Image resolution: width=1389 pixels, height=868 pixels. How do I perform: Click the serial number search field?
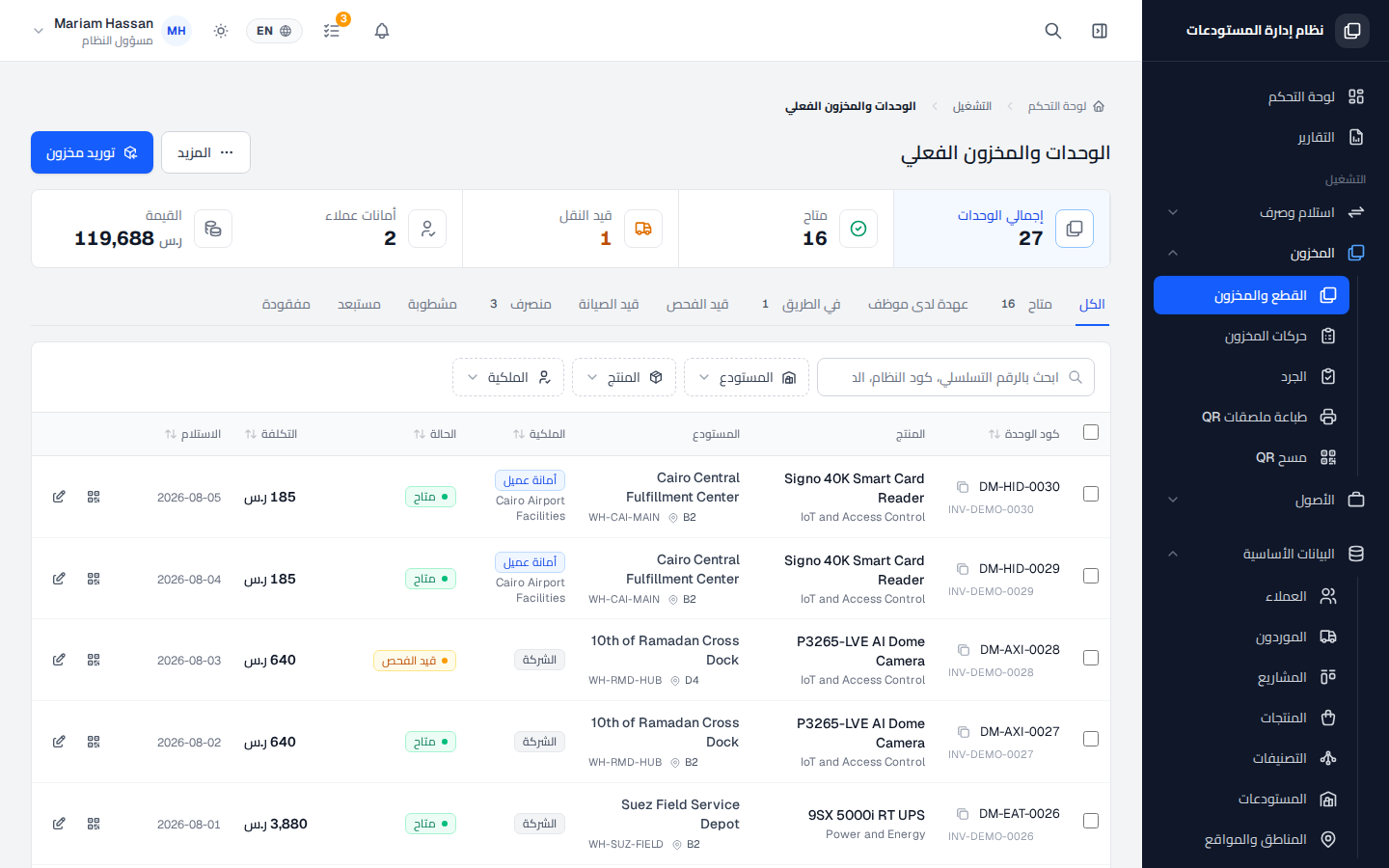tap(956, 377)
